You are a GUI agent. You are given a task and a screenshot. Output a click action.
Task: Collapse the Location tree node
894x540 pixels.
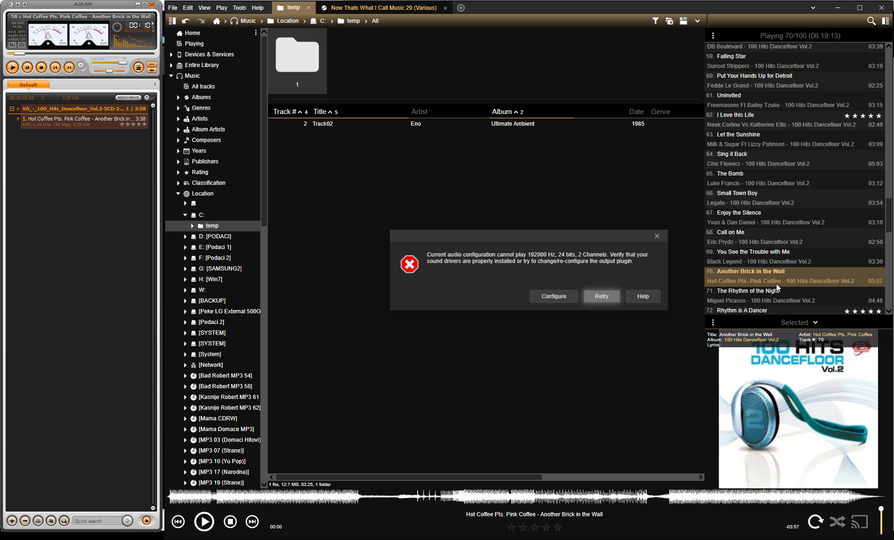tap(179, 194)
